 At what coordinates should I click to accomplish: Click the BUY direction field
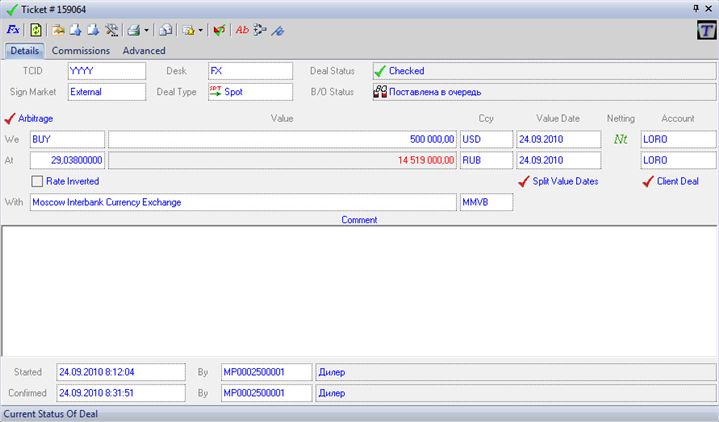pos(67,139)
